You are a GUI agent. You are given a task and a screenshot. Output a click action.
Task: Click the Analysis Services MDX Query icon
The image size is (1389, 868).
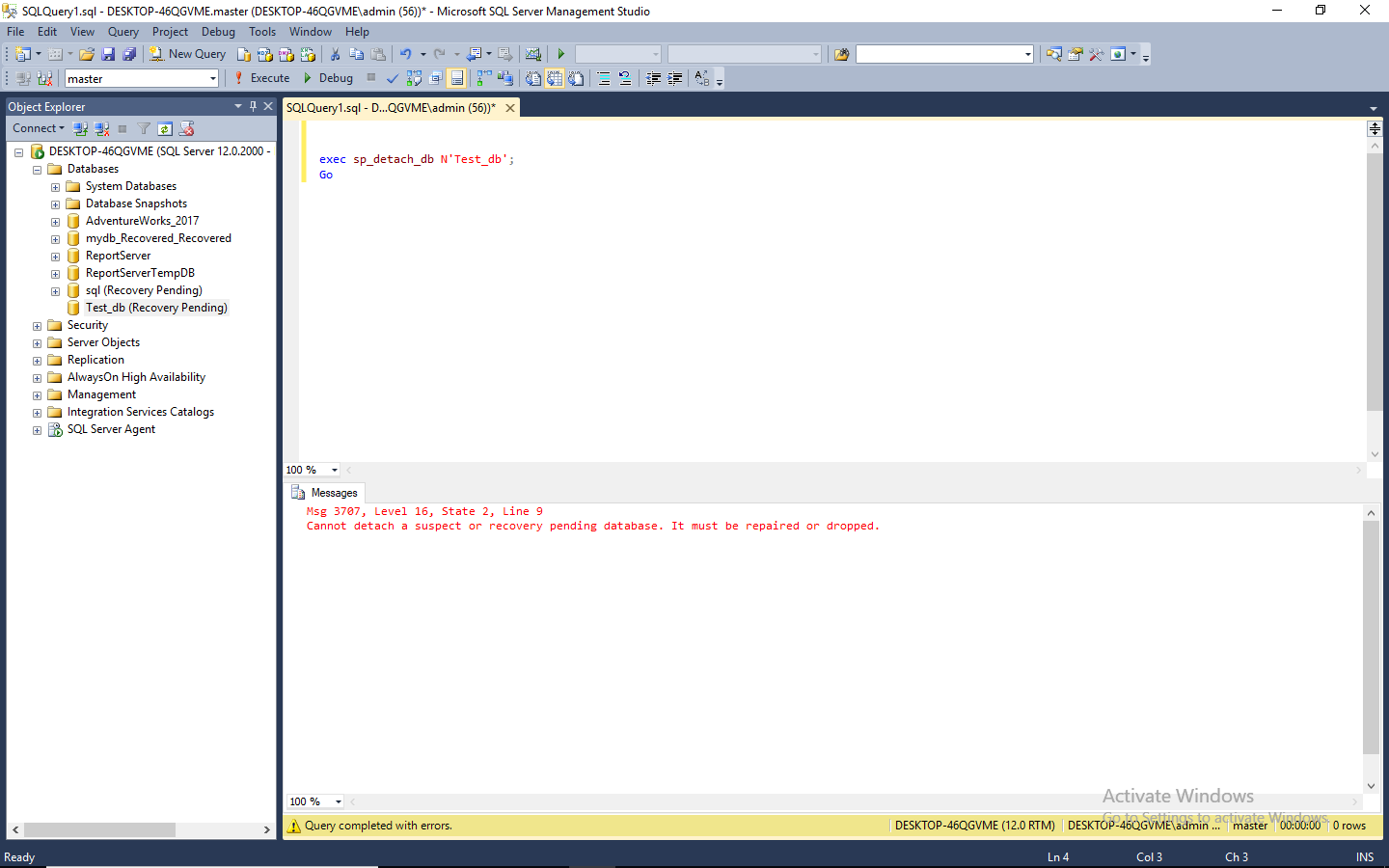[x=265, y=54]
